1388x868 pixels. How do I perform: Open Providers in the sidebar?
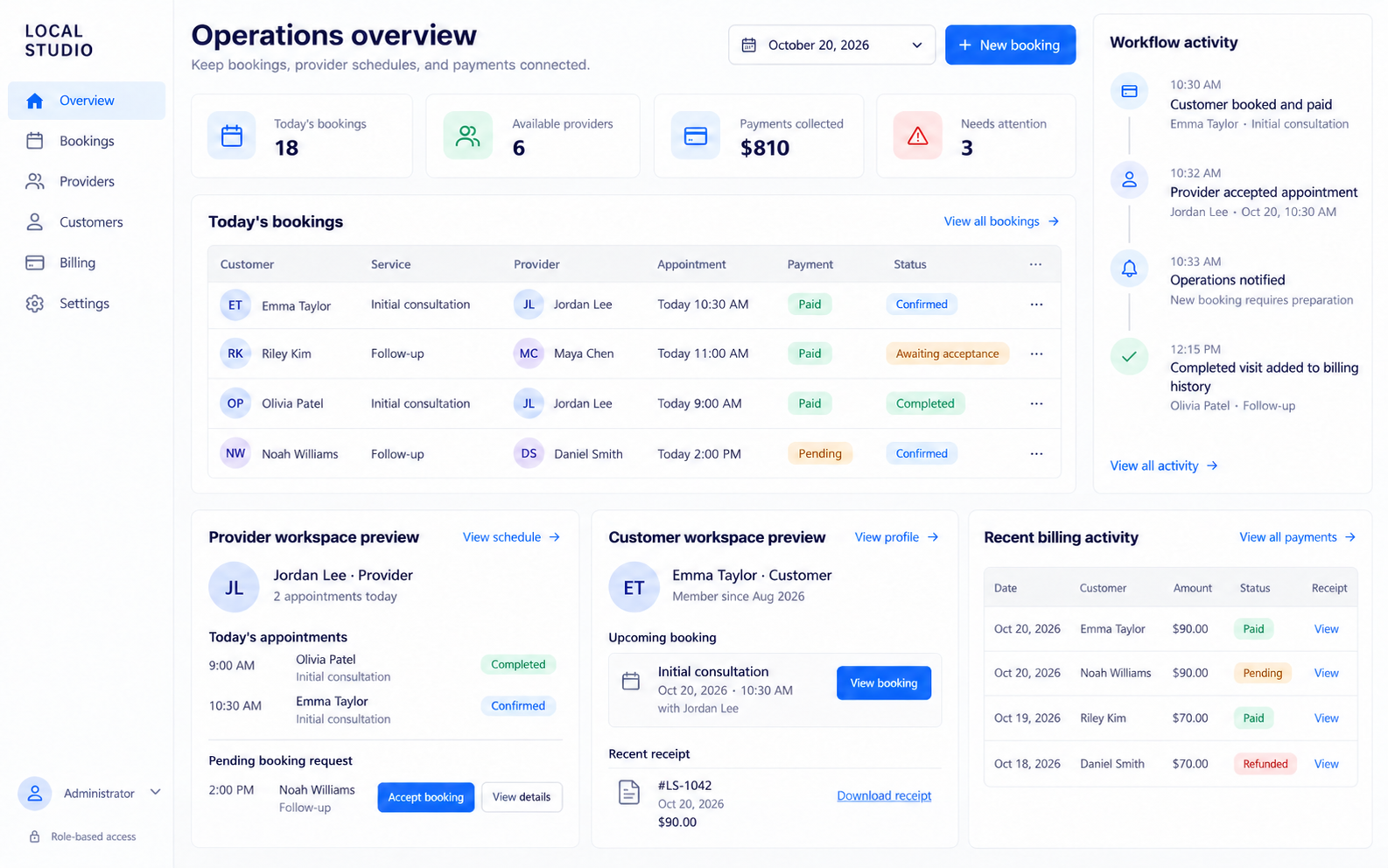pyautogui.click(x=87, y=181)
